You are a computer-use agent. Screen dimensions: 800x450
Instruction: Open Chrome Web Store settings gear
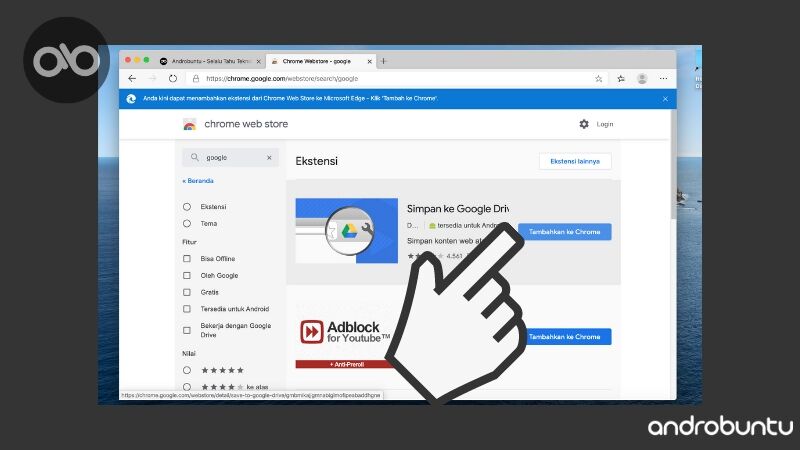tap(584, 124)
